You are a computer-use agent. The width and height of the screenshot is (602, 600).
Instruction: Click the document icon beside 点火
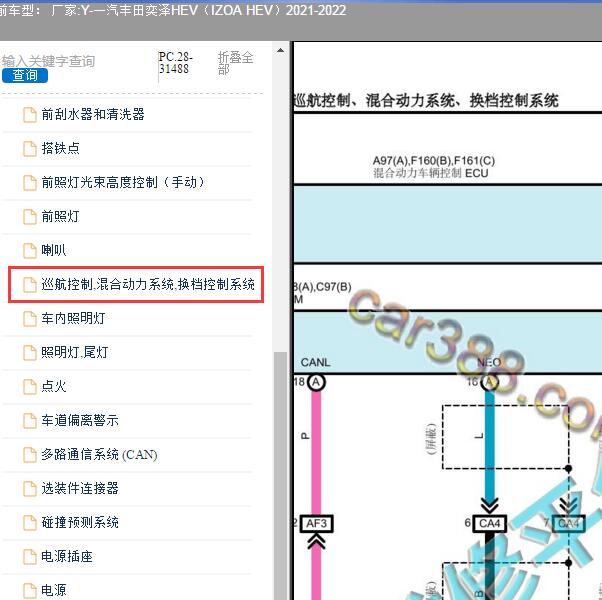click(x=30, y=387)
